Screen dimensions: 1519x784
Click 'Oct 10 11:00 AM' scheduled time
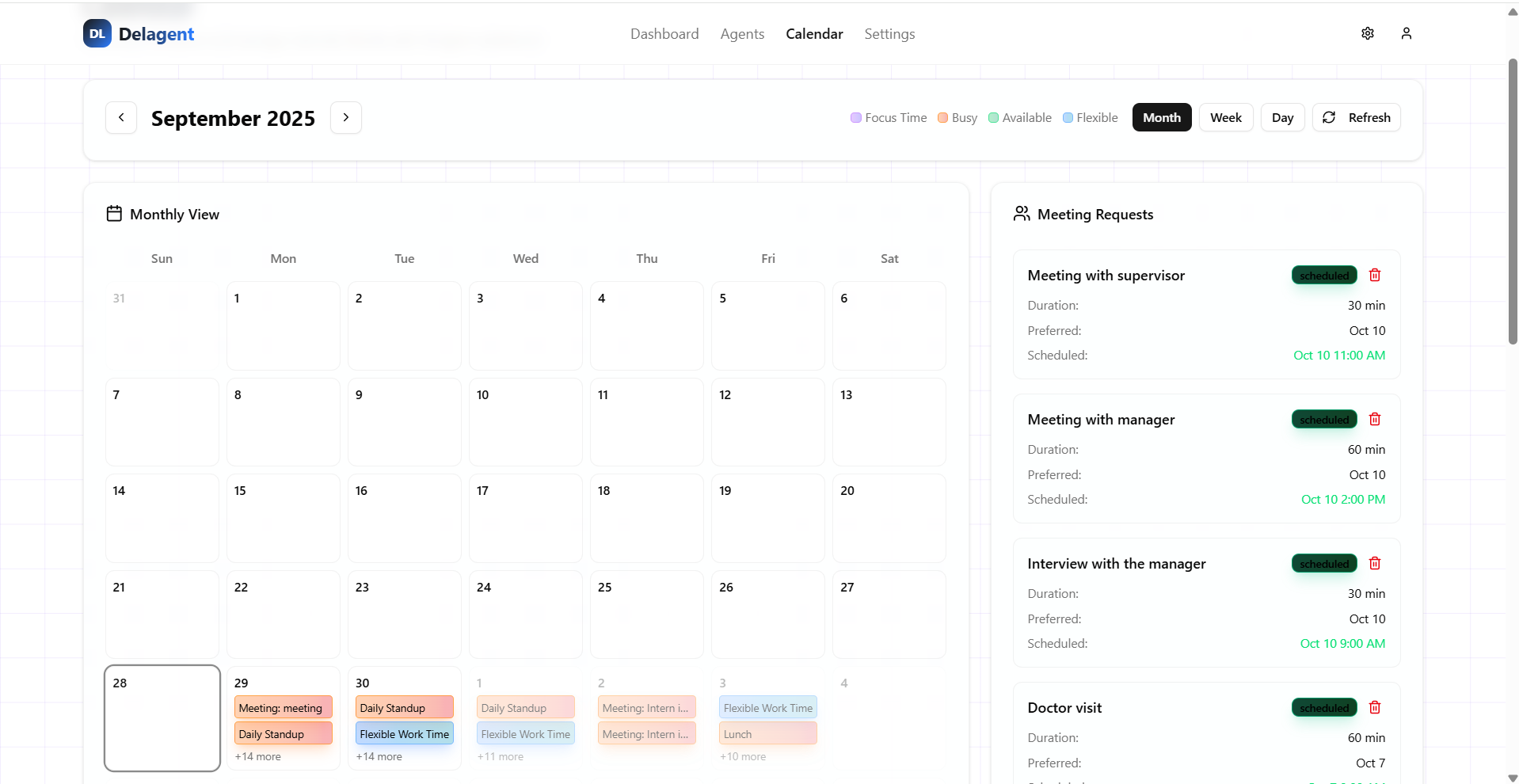pos(1339,355)
